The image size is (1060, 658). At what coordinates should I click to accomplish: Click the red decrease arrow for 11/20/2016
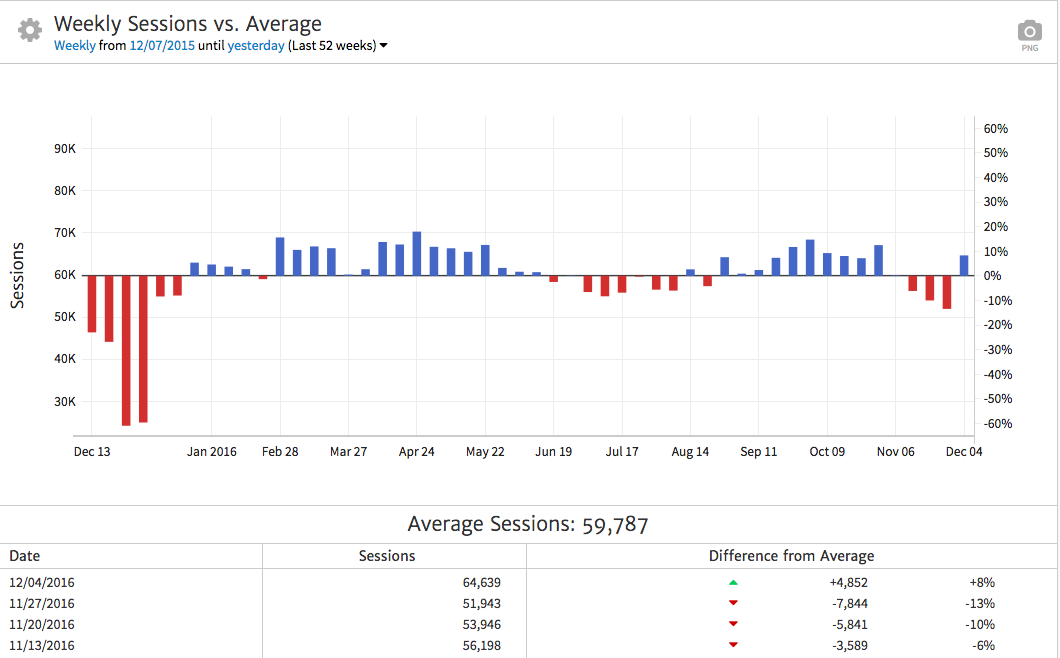(733, 624)
